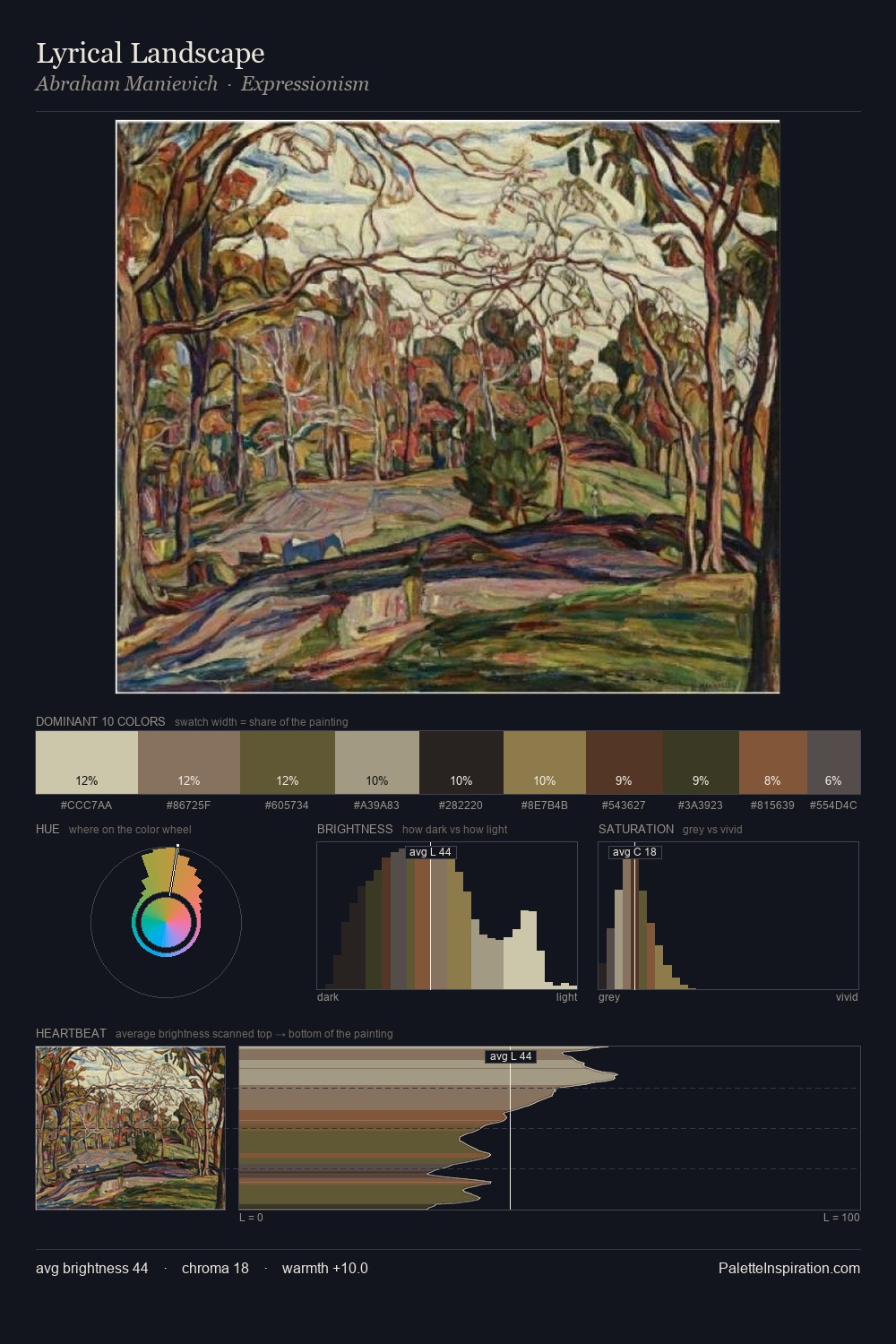
Task: Click the 'grey' axis label
Action: (x=609, y=997)
